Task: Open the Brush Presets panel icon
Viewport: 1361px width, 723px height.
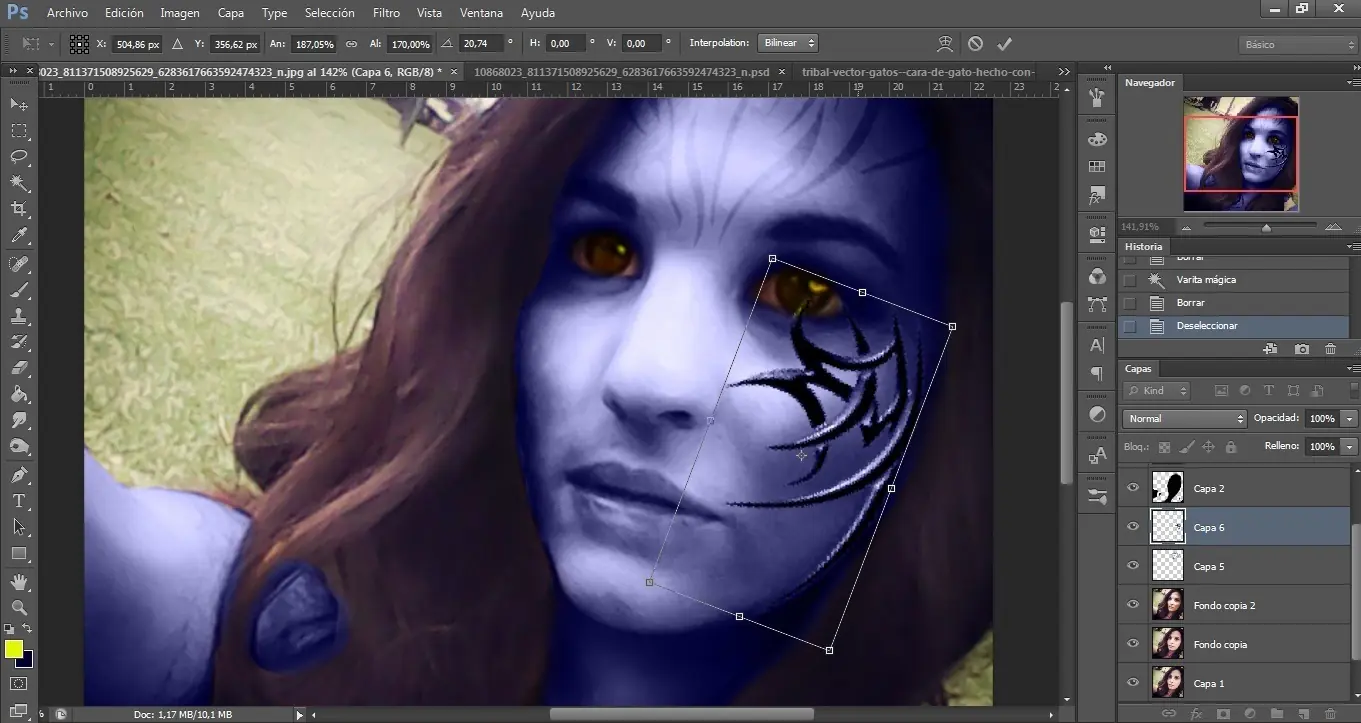Action: point(1097,495)
